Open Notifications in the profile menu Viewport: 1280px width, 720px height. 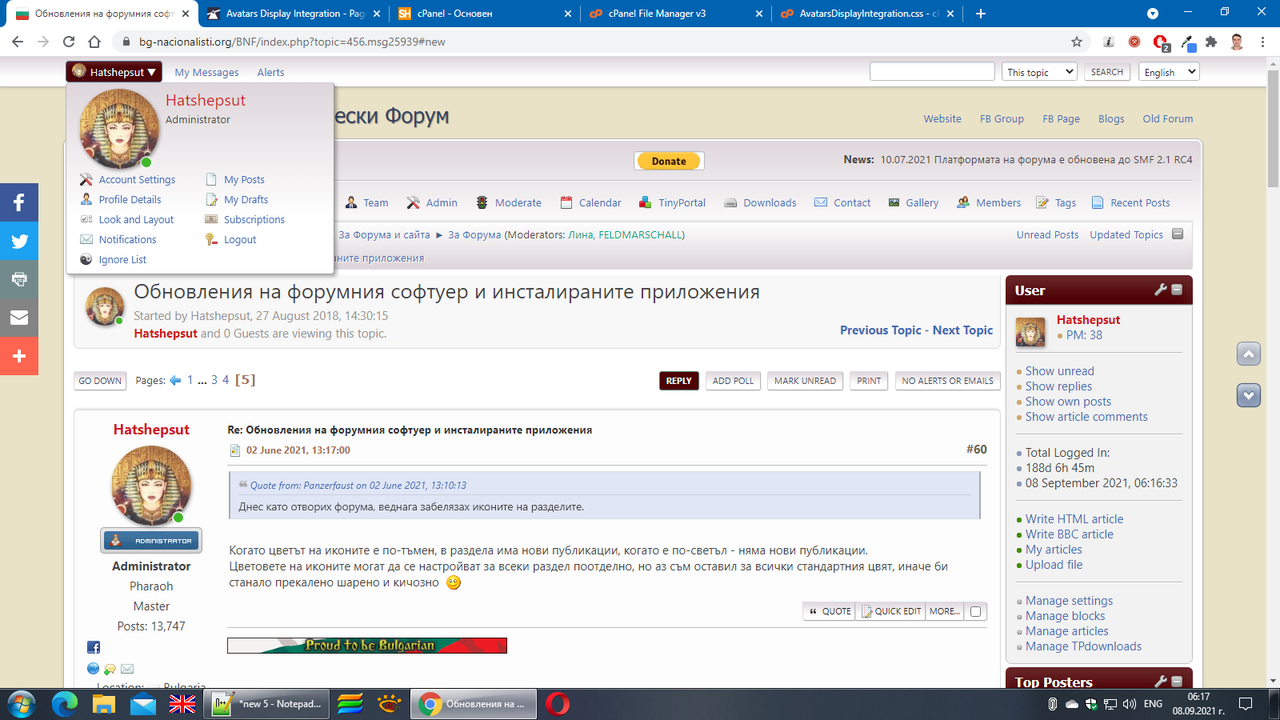(x=127, y=240)
